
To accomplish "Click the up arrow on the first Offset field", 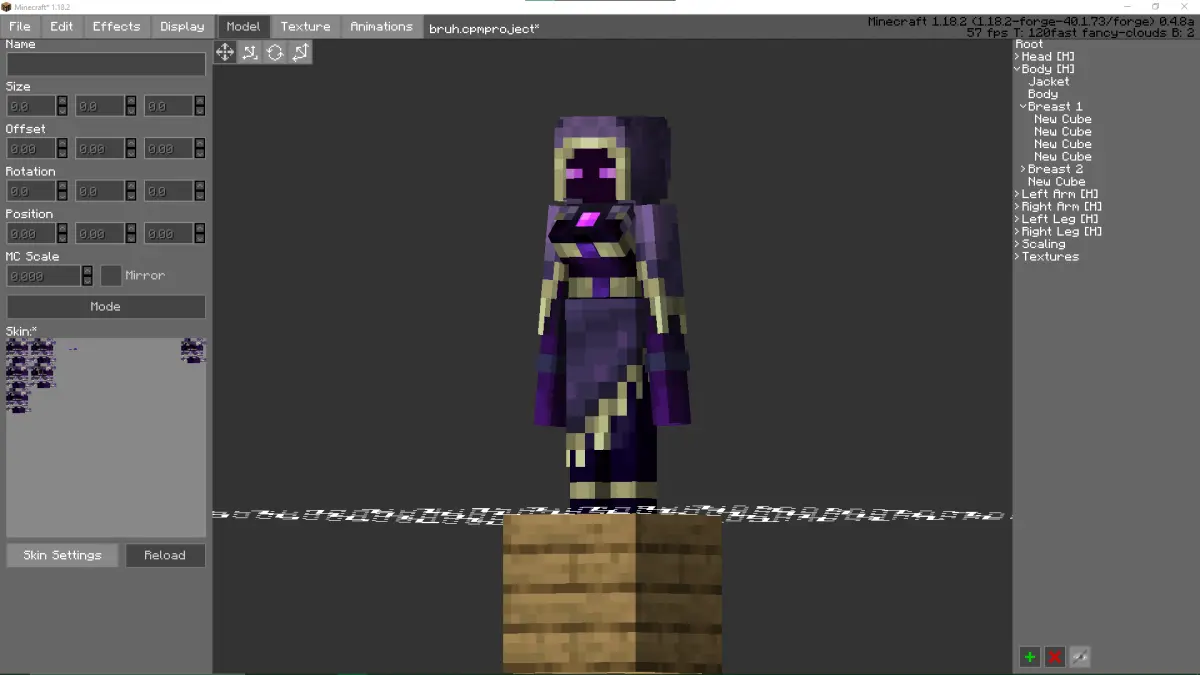I will (x=62, y=143).
